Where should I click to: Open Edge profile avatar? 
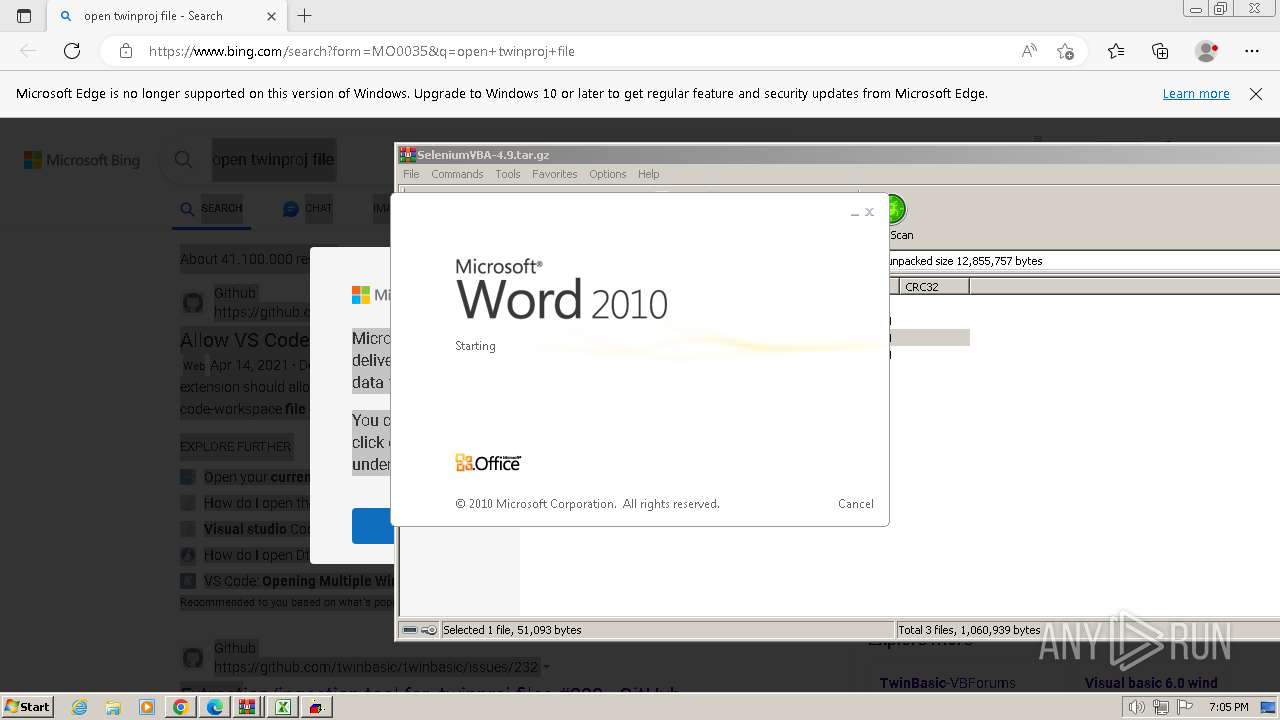click(1206, 51)
